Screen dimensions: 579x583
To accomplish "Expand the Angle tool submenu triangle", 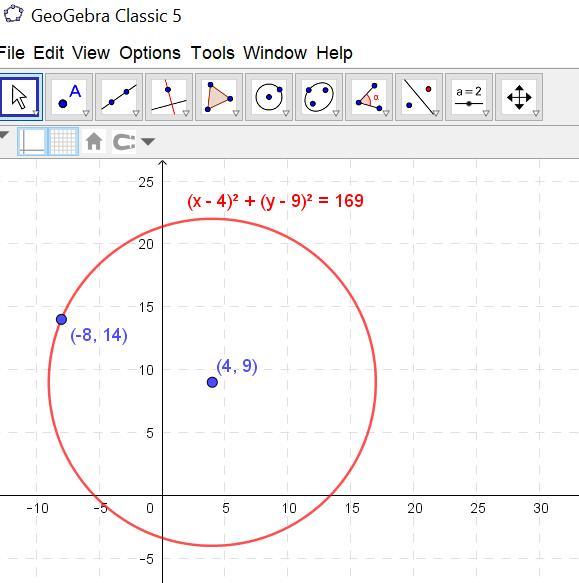I will [x=386, y=113].
